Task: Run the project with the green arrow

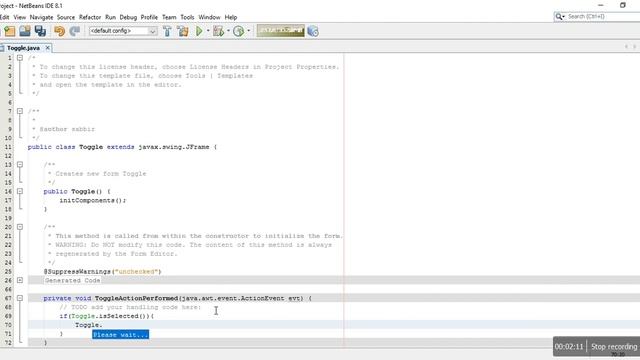Action: pos(199,31)
